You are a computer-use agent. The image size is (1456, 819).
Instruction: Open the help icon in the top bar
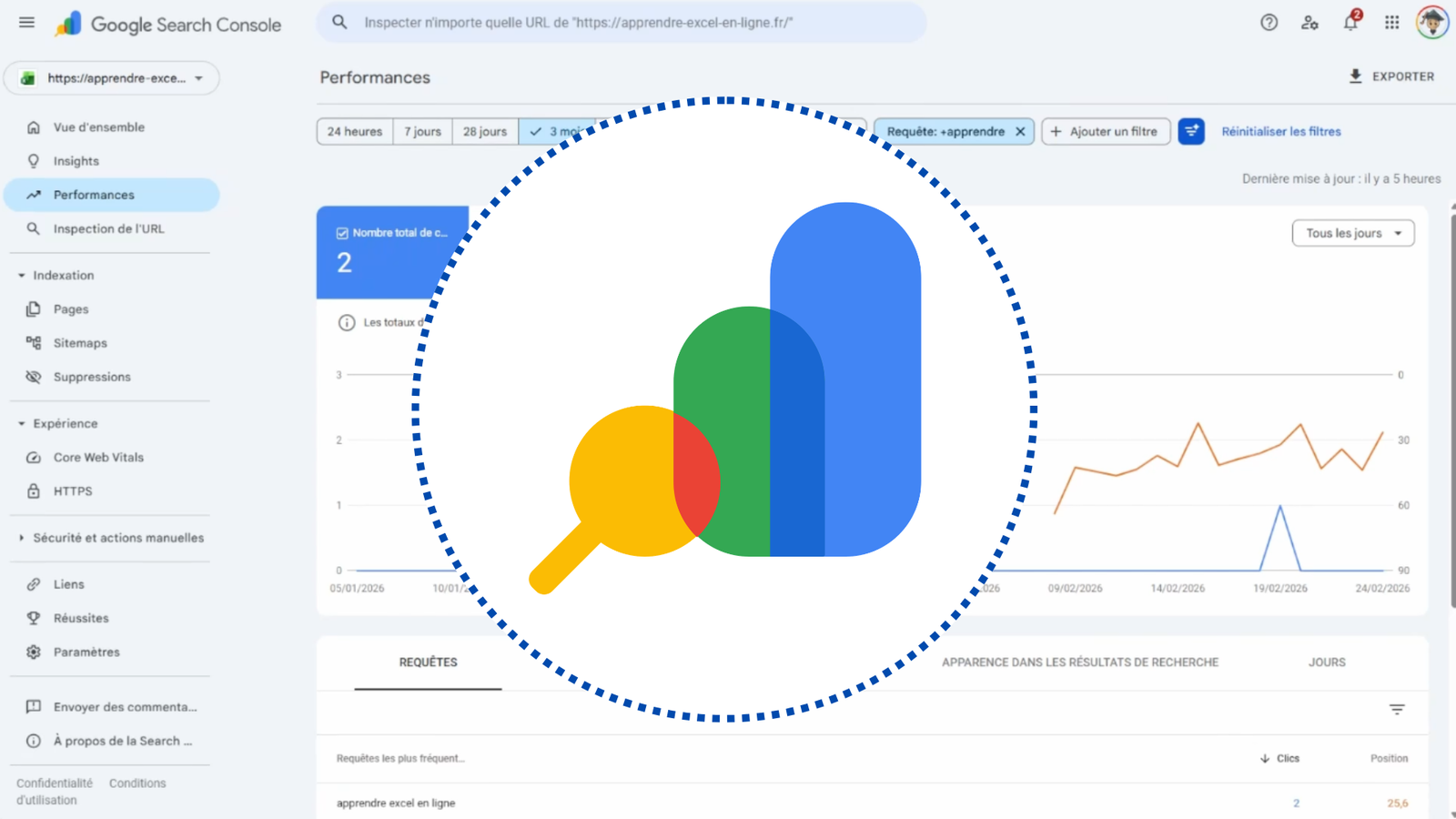click(1269, 23)
